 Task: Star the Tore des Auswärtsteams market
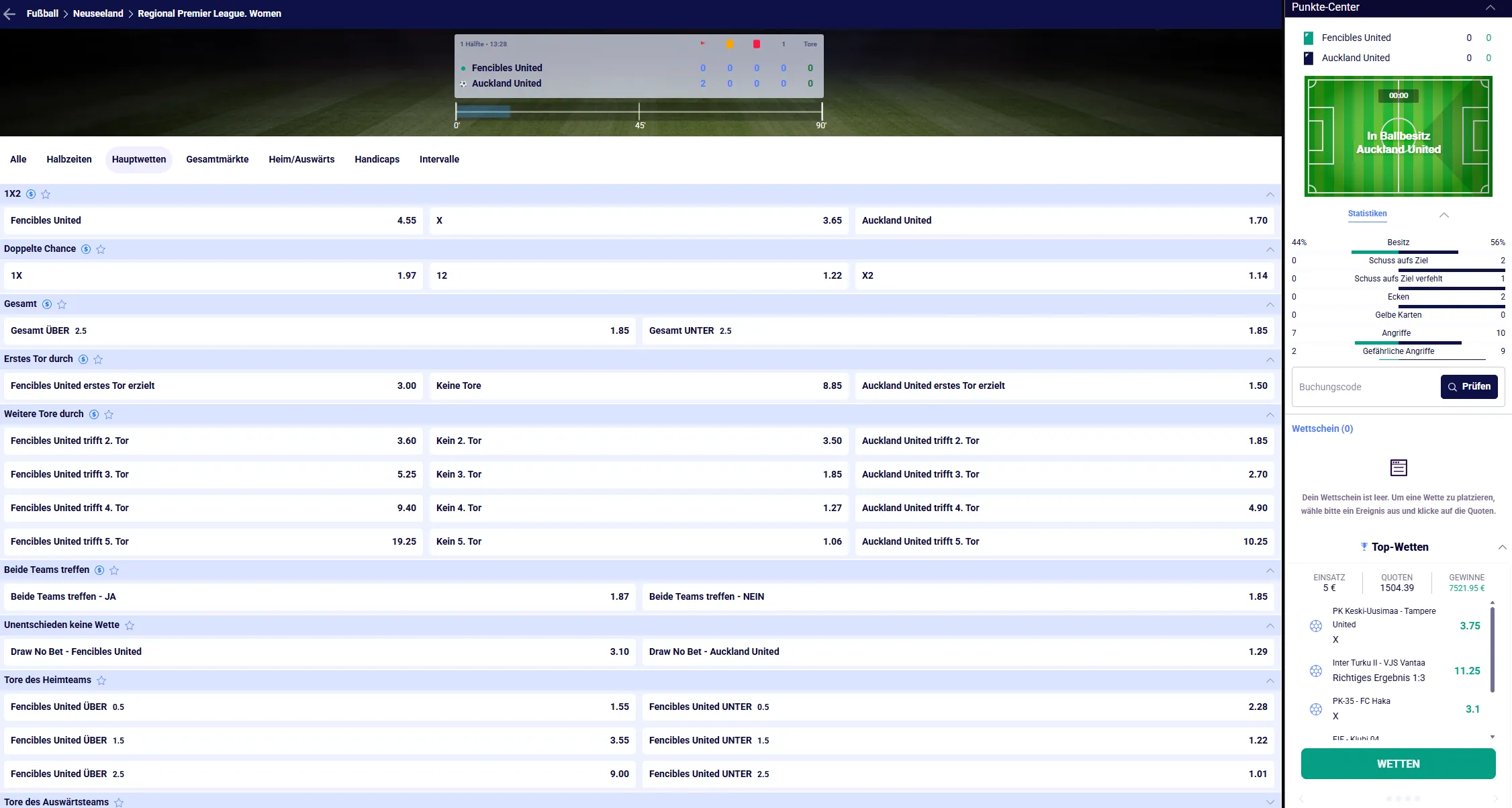tap(119, 803)
